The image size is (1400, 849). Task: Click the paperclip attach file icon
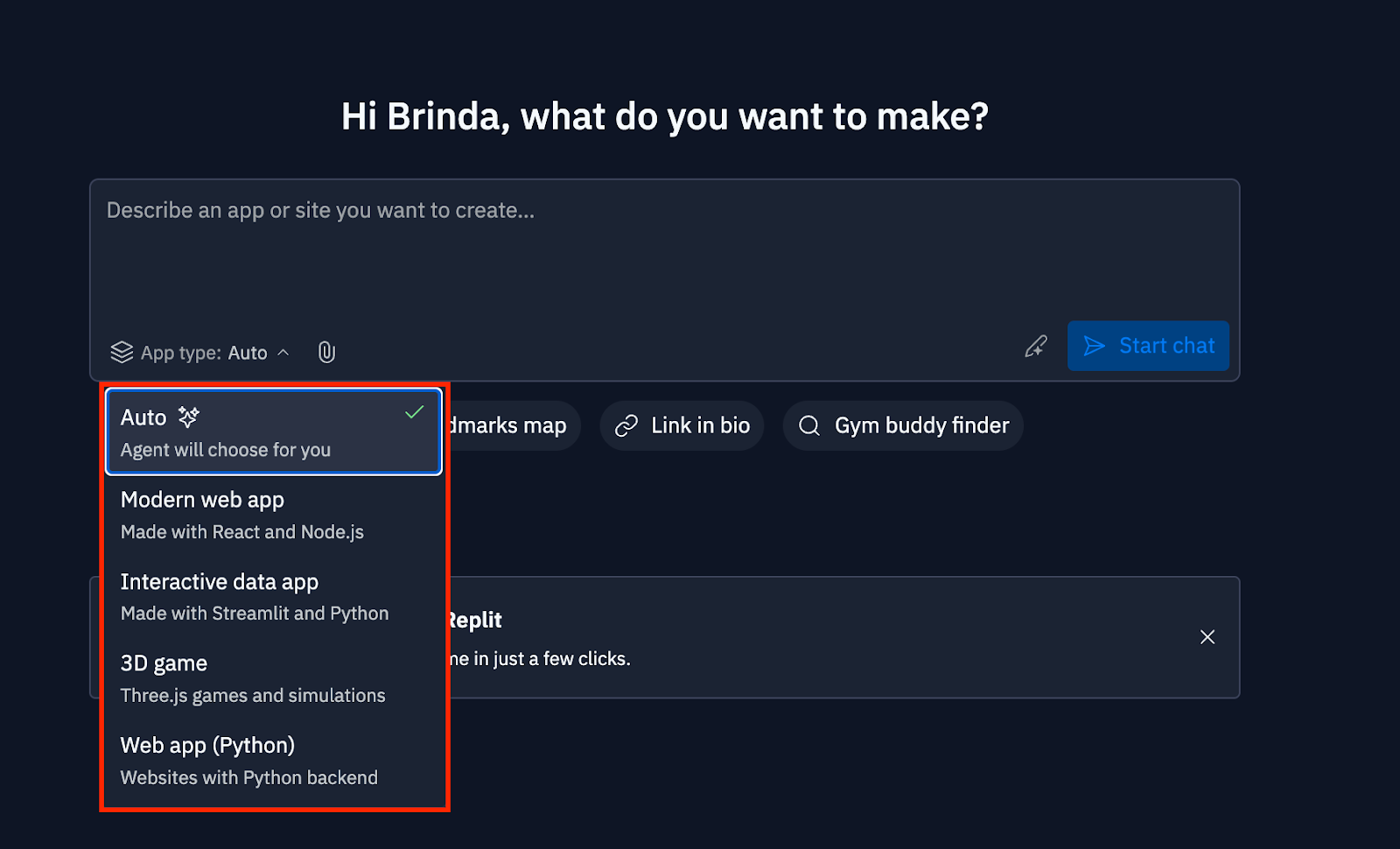(x=326, y=352)
